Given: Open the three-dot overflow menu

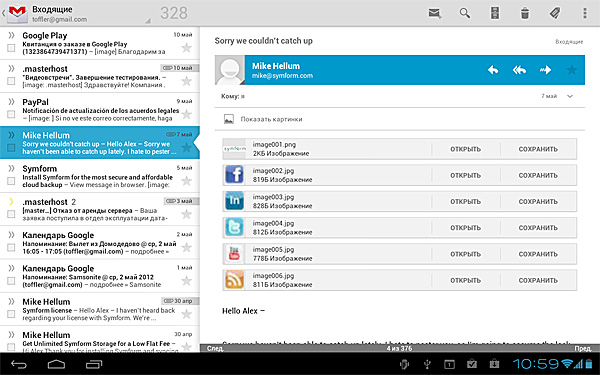Looking at the screenshot, I should 585,13.
